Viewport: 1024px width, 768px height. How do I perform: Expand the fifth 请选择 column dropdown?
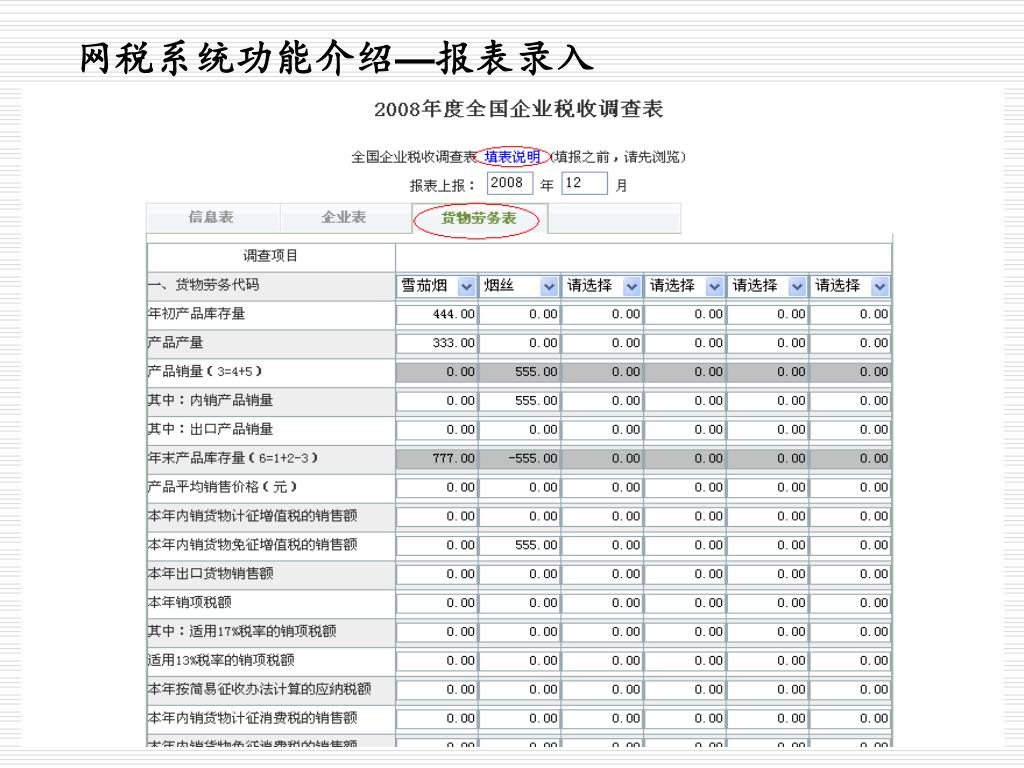(768, 286)
